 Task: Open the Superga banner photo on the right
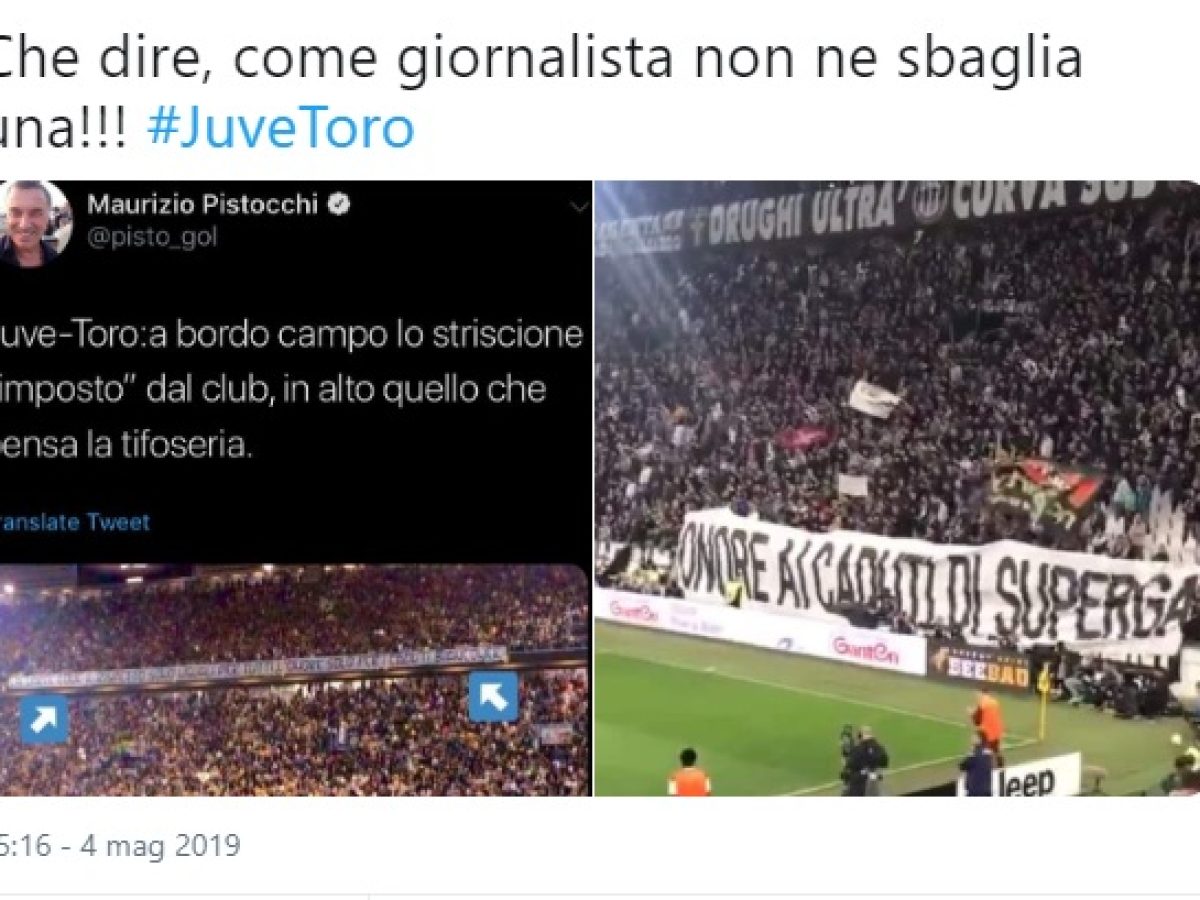[897, 488]
